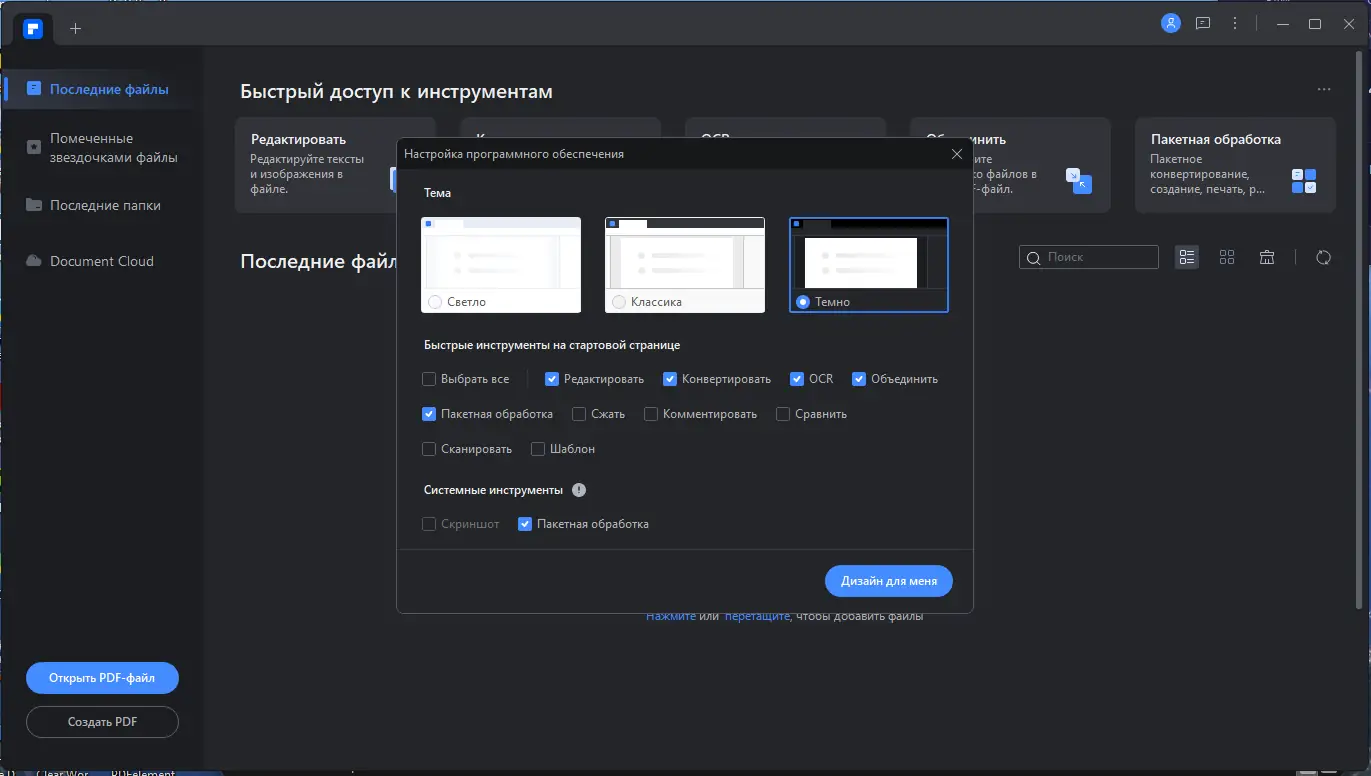
Task: Uncheck Пакетная обработка under quick tools
Action: click(429, 414)
